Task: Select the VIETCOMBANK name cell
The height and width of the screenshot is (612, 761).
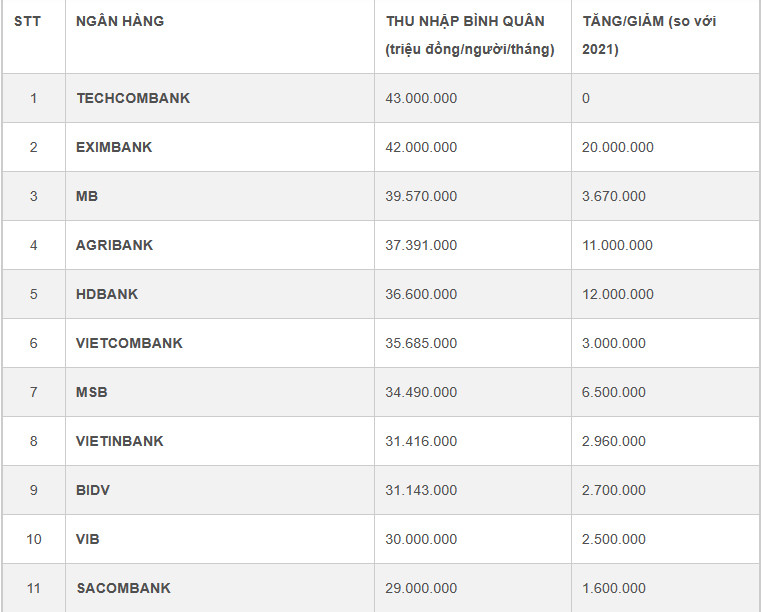Action: click(129, 343)
